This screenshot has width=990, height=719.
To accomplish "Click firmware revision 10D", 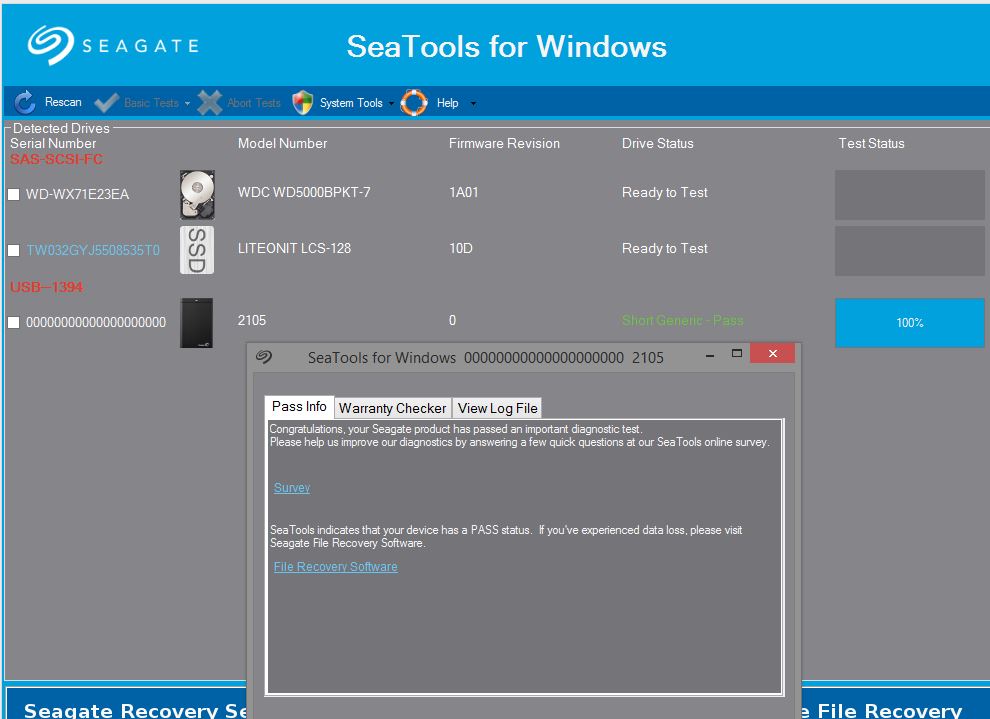I will 461,249.
